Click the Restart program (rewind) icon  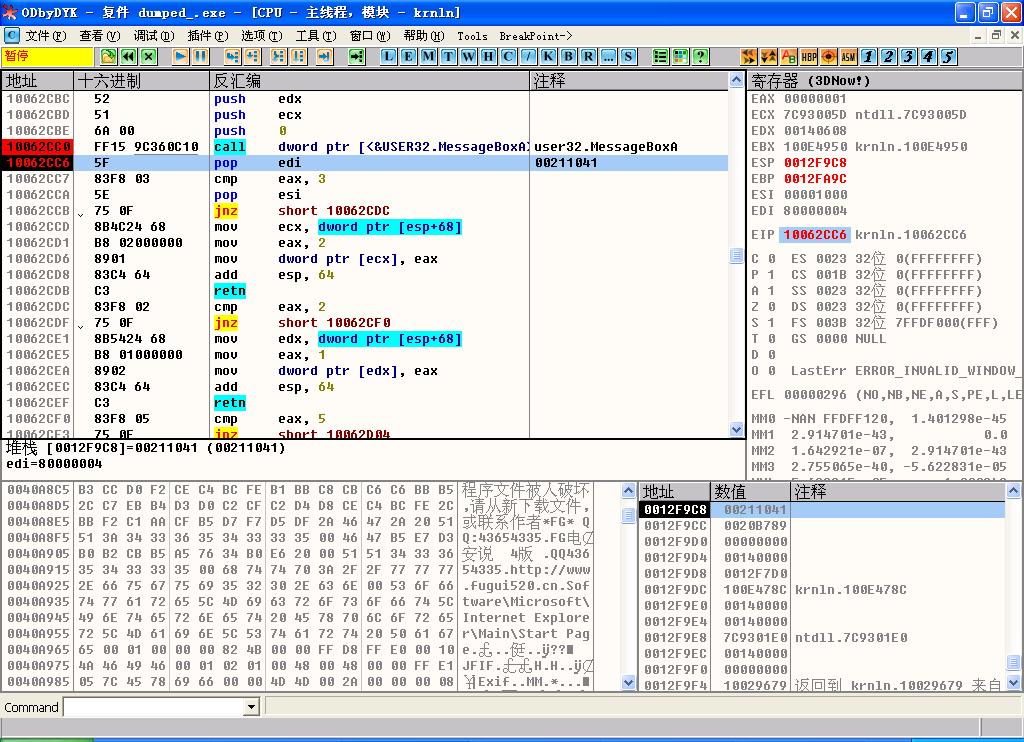[x=129, y=57]
